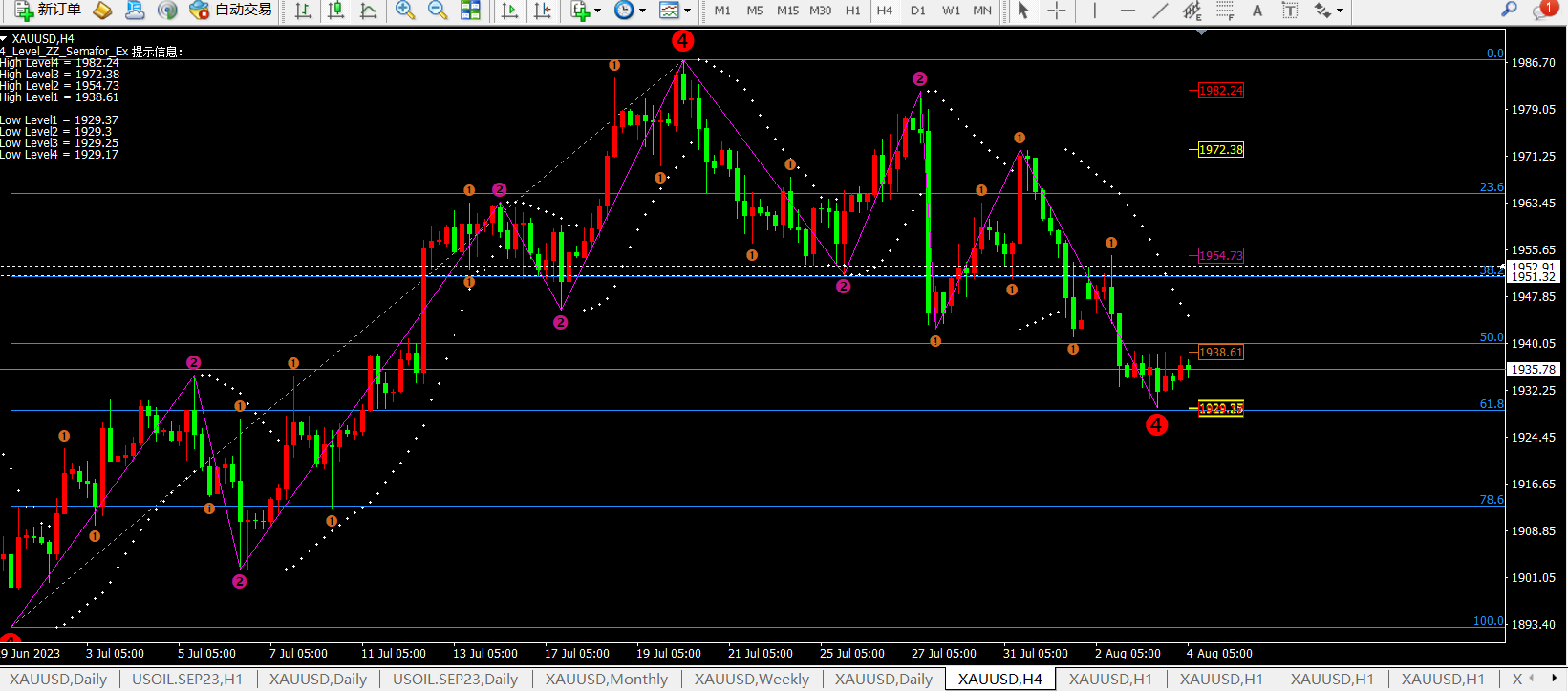
Task: Toggle the AutoTrading (自动交易) button
Action: click(231, 11)
